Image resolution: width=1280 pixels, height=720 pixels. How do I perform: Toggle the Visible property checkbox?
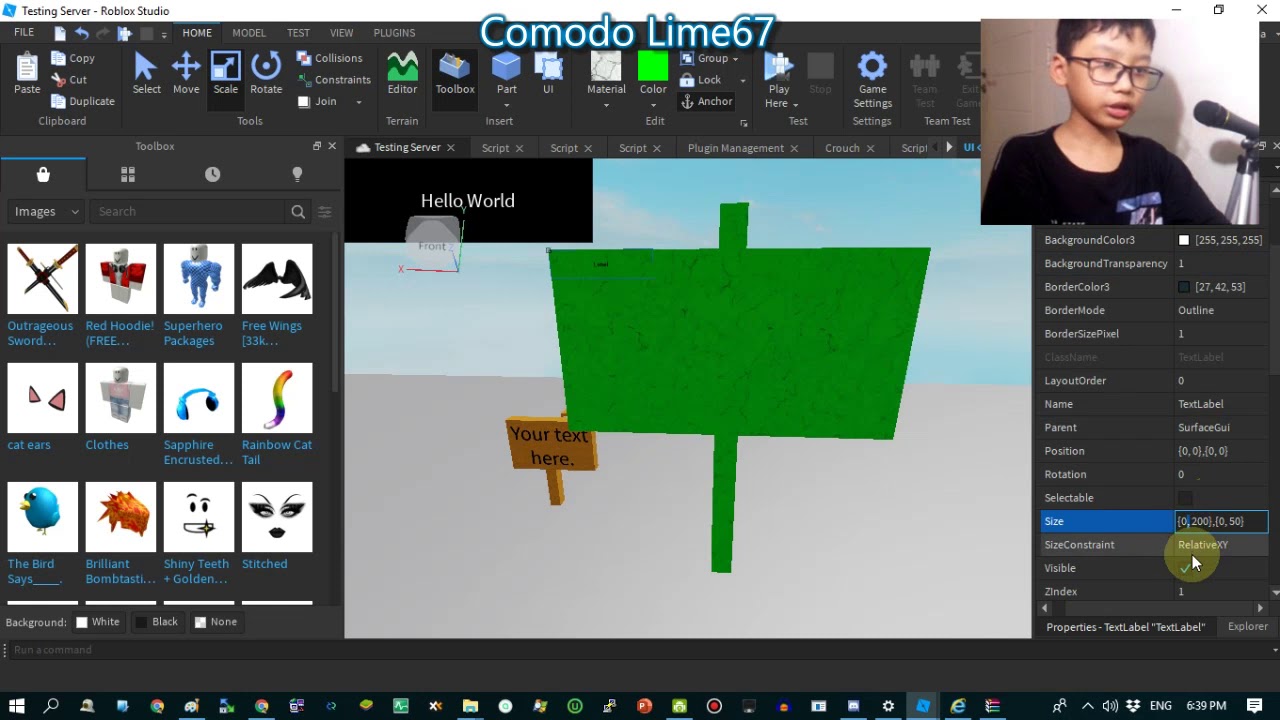[1185, 568]
